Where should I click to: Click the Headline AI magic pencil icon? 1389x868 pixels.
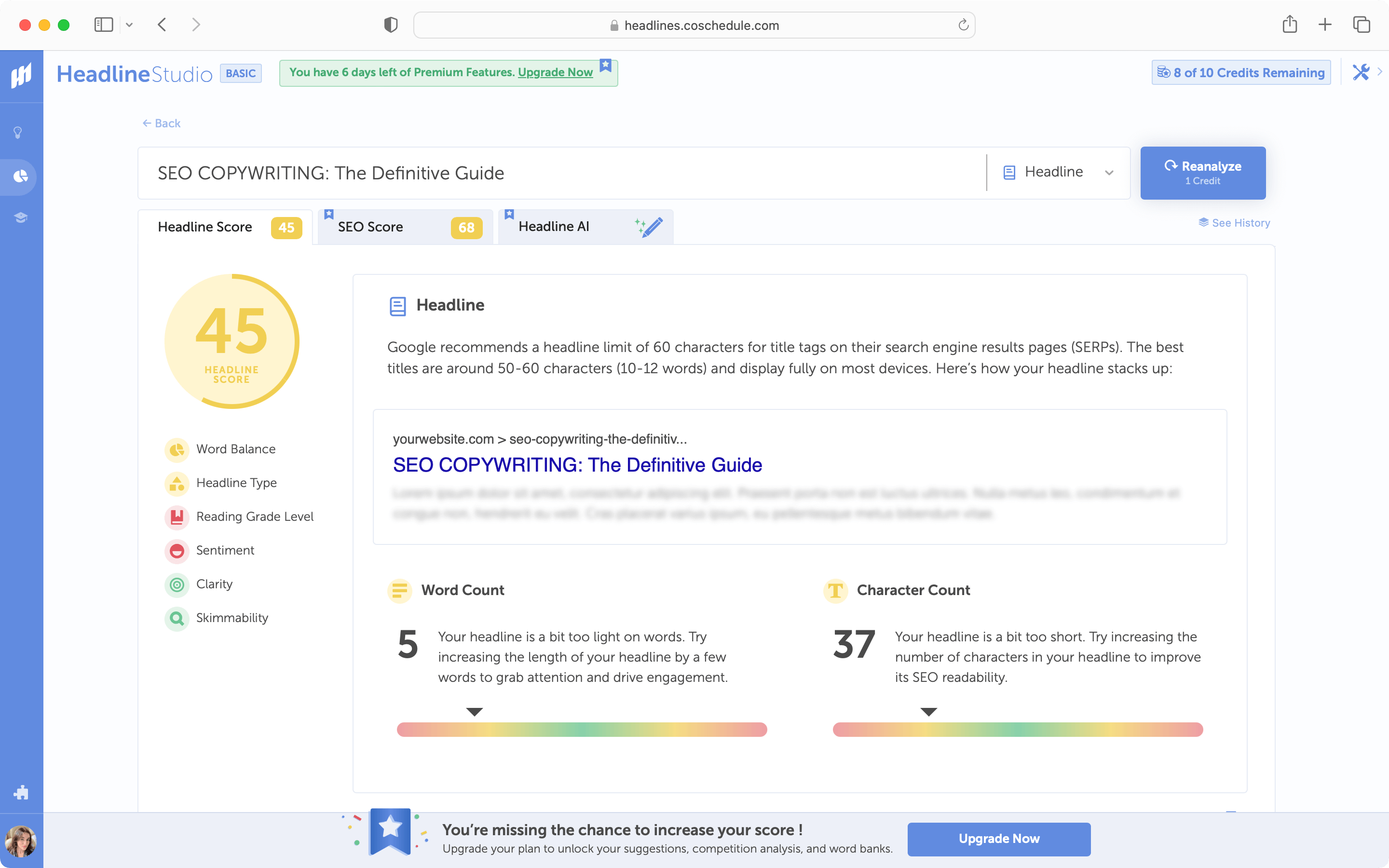649,227
